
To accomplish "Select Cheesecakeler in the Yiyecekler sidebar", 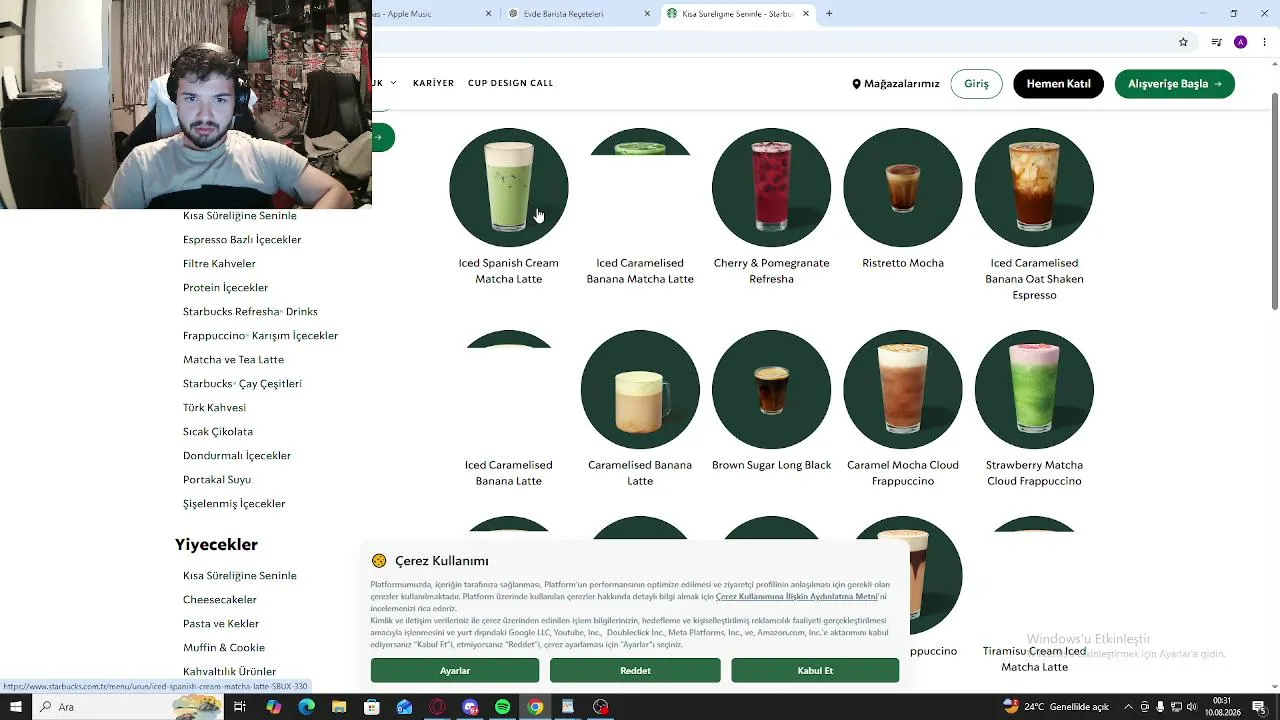I will coord(220,599).
